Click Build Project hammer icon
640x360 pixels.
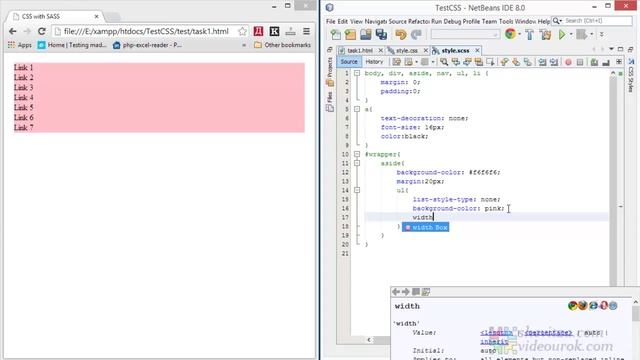[x=529, y=35]
